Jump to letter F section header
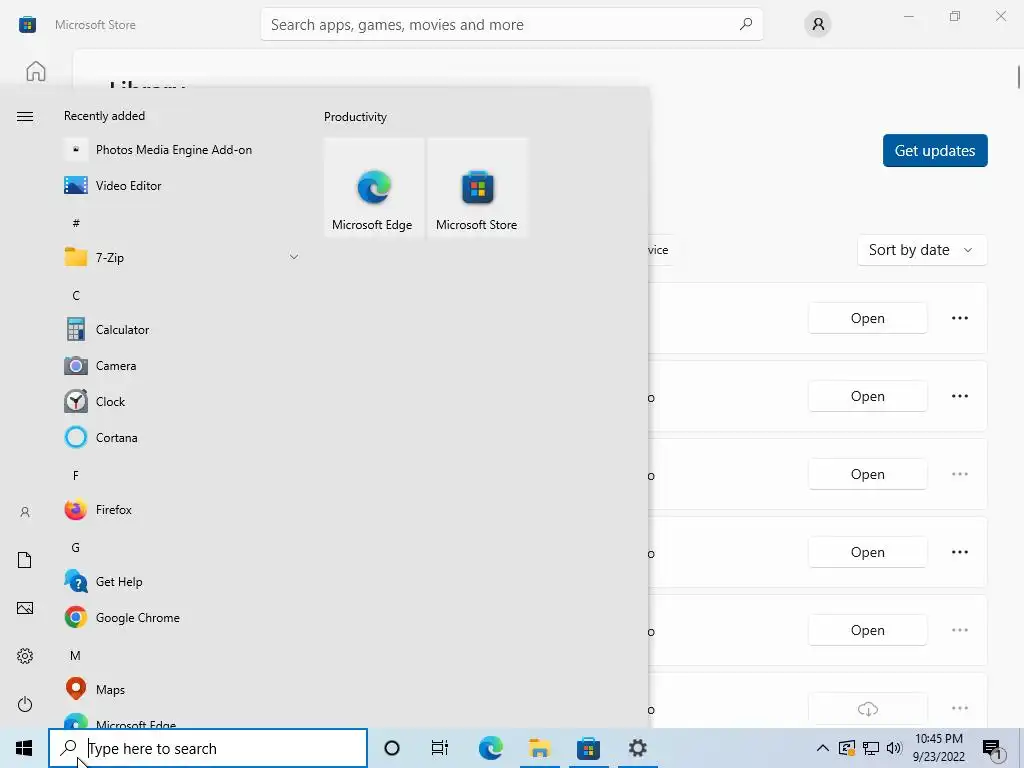 click(x=76, y=475)
